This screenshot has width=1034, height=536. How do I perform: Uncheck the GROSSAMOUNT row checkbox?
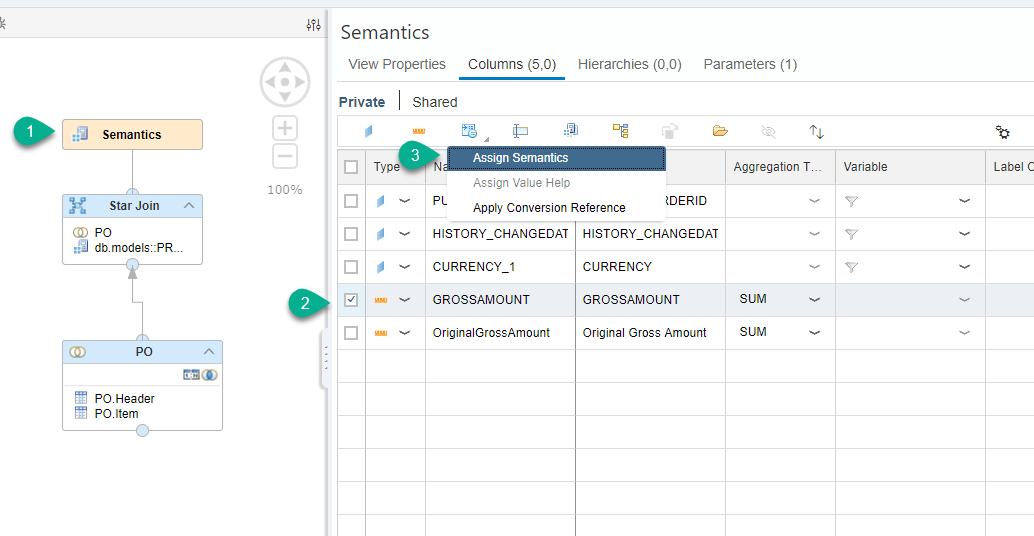(x=351, y=299)
